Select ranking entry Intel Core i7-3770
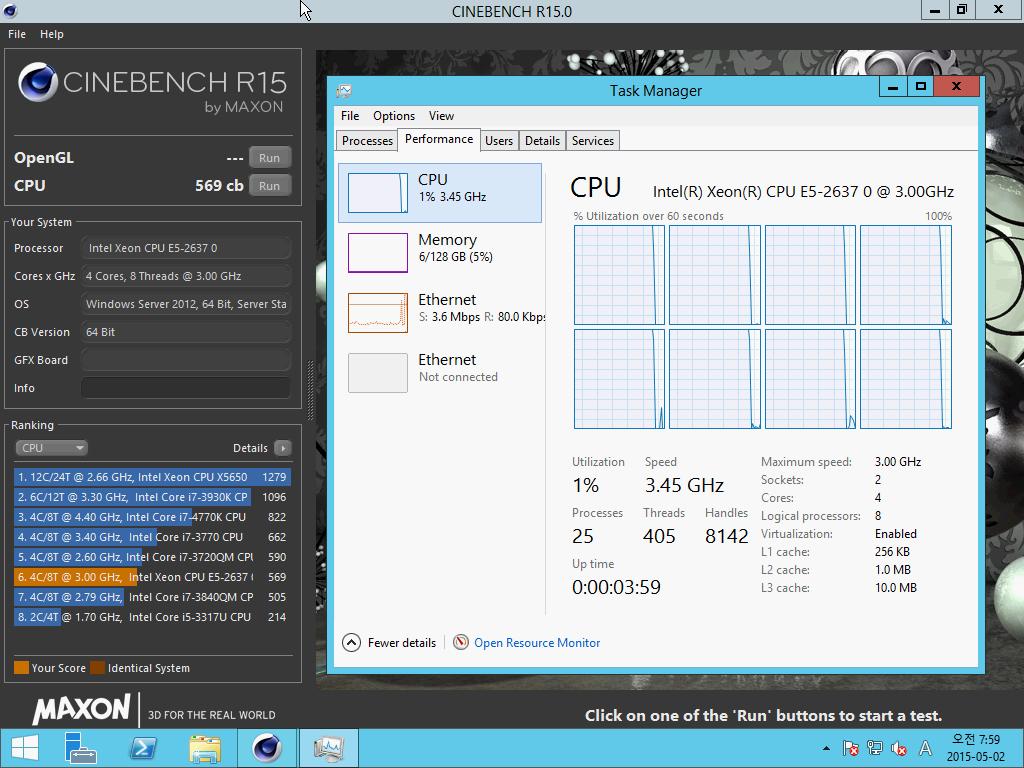This screenshot has height=768, width=1024. coord(152,537)
